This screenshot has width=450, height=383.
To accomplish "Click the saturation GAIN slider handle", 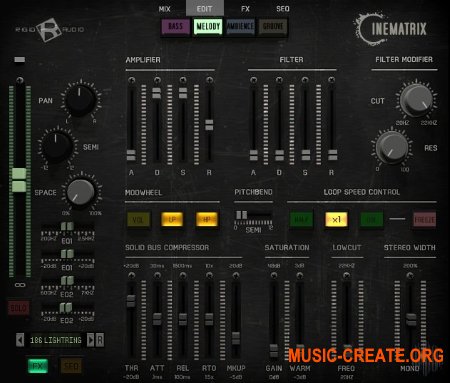I will pyautogui.click(x=274, y=350).
